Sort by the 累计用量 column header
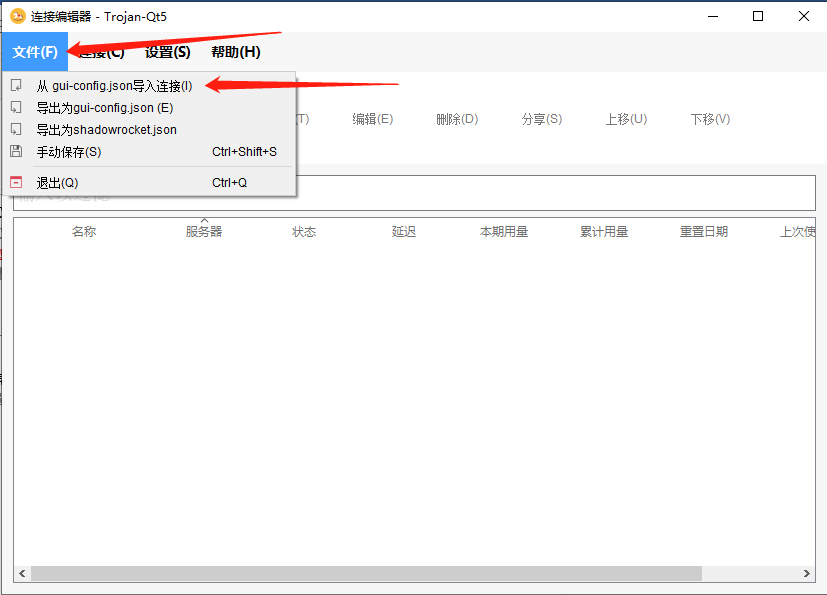 tap(604, 232)
